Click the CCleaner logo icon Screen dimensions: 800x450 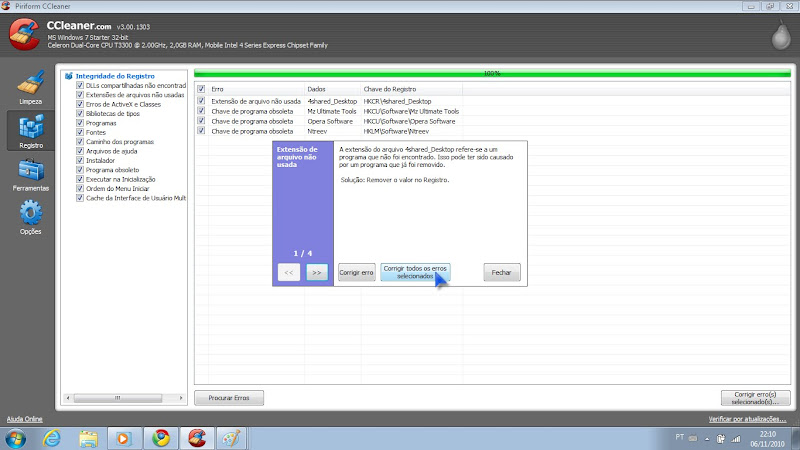(x=24, y=34)
